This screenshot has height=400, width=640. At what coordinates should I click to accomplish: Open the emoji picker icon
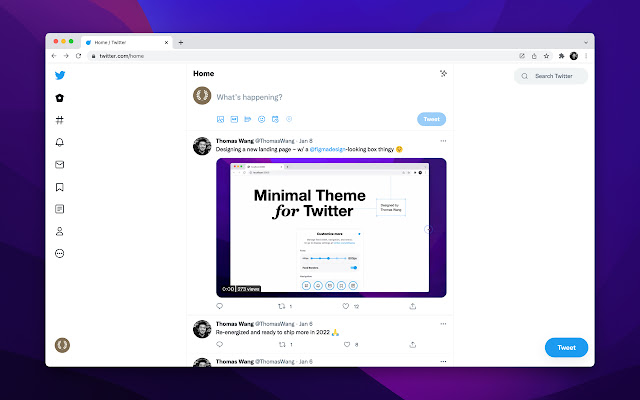[x=262, y=119]
